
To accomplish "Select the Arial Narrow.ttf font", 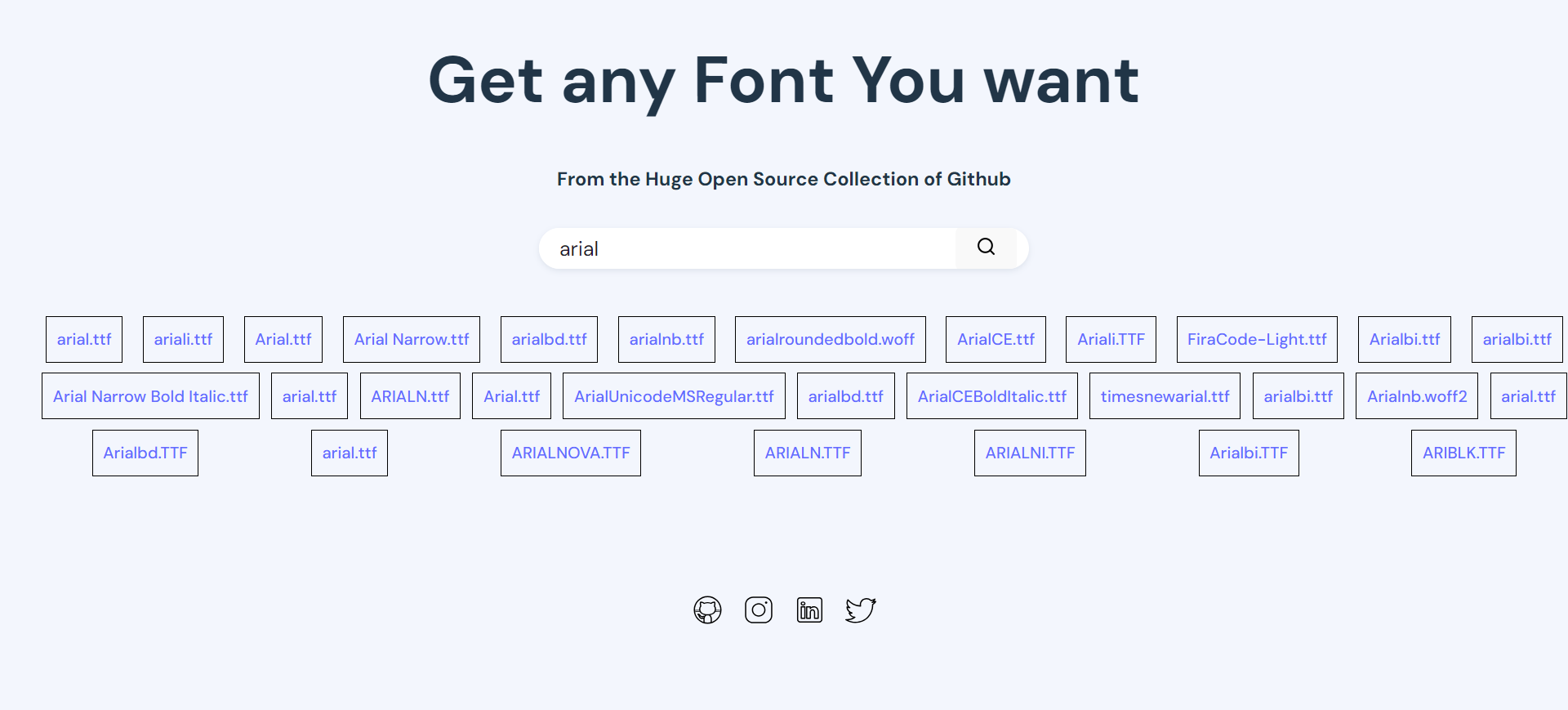I will click(x=412, y=339).
